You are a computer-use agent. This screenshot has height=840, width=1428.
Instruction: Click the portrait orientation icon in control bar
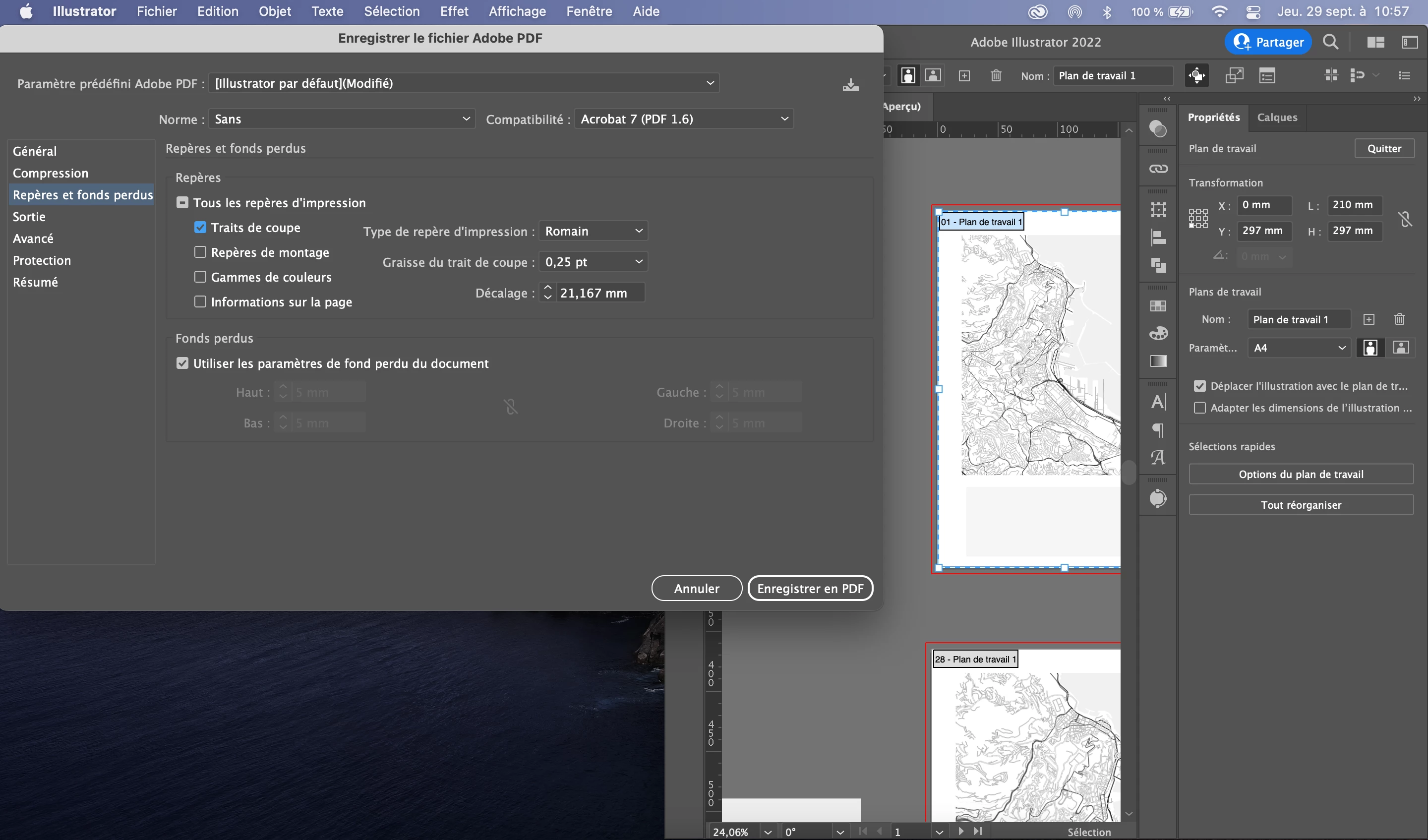tap(908, 75)
